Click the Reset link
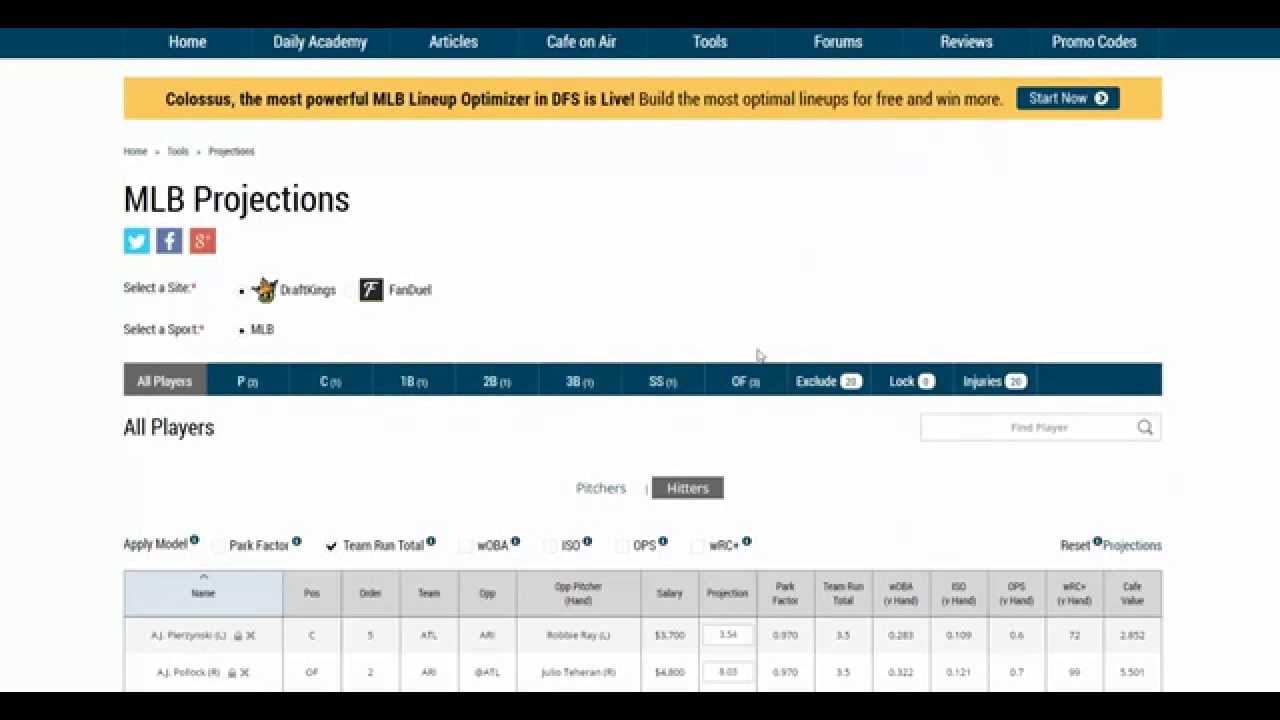1280x720 pixels. click(1075, 546)
